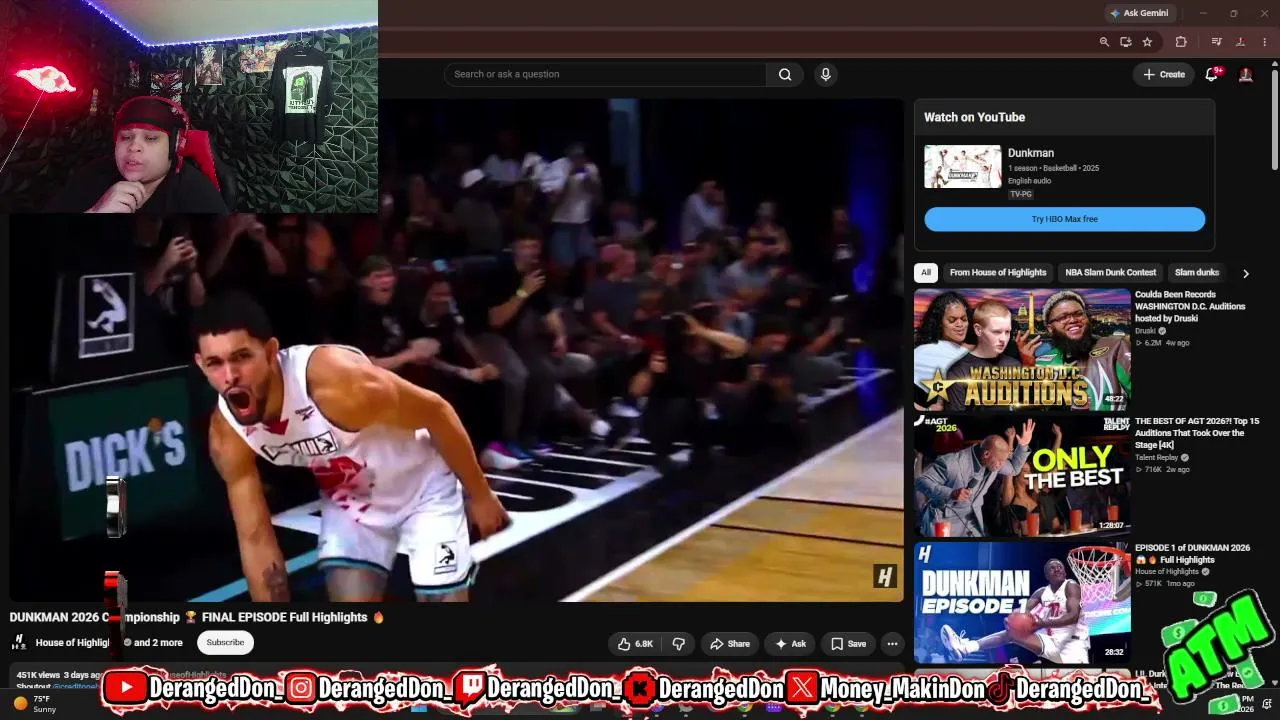The height and width of the screenshot is (720, 1280).
Task: Open the Chrome three-dot menu
Action: (x=1265, y=42)
